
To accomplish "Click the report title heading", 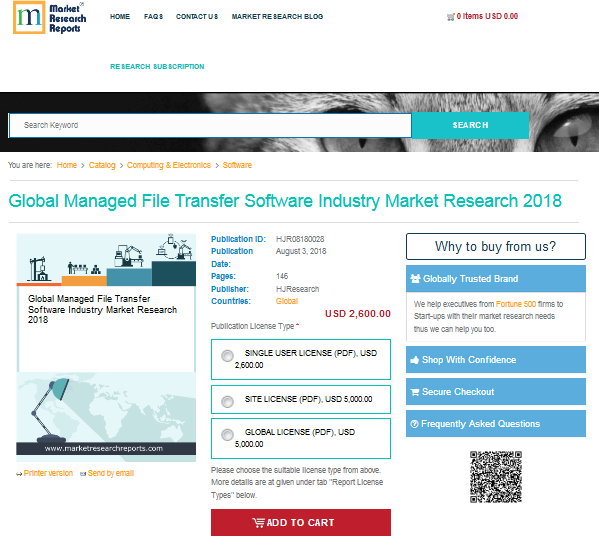I will [x=285, y=201].
